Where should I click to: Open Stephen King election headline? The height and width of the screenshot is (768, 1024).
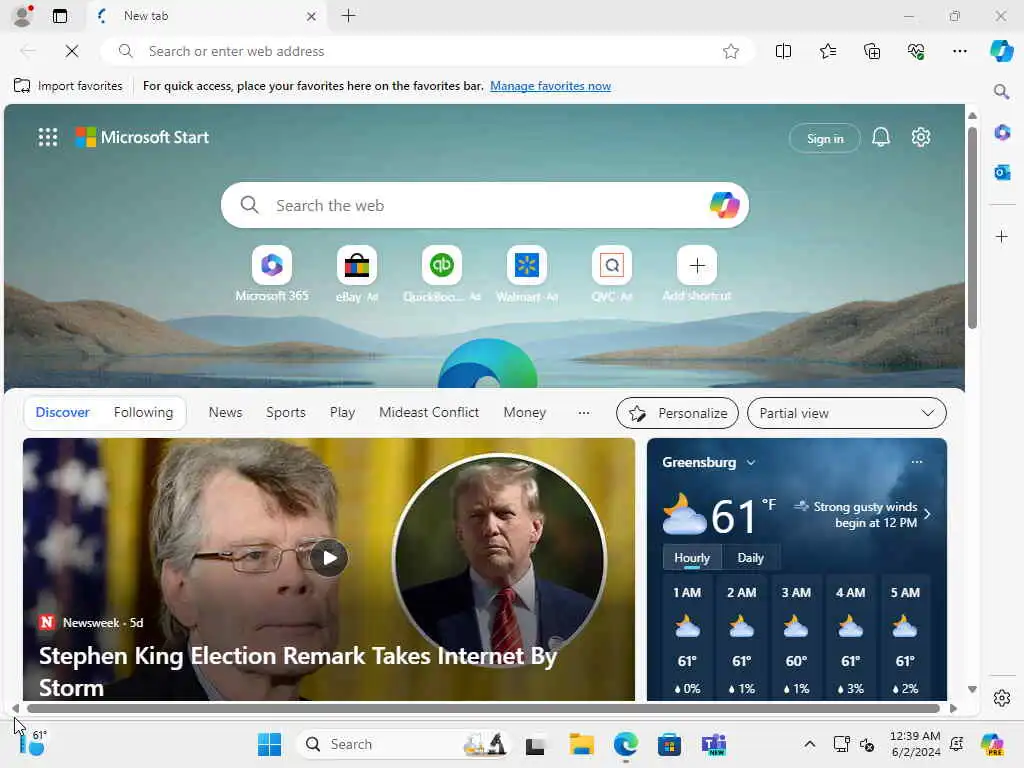297,671
